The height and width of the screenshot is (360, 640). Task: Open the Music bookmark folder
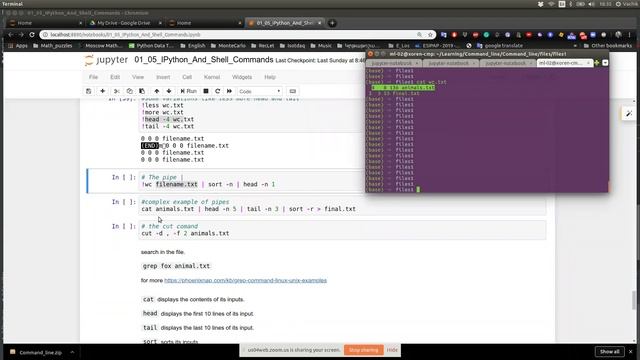click(x=321, y=46)
